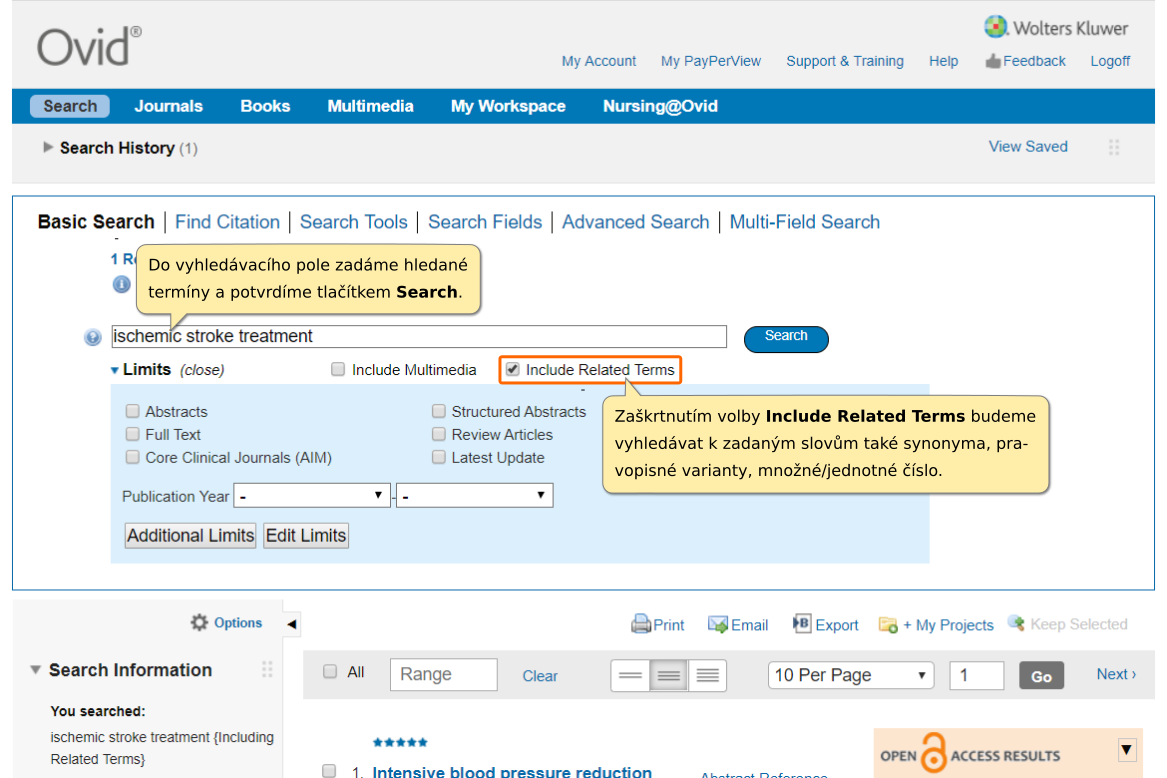Switch to title-only results view icon

630,675
